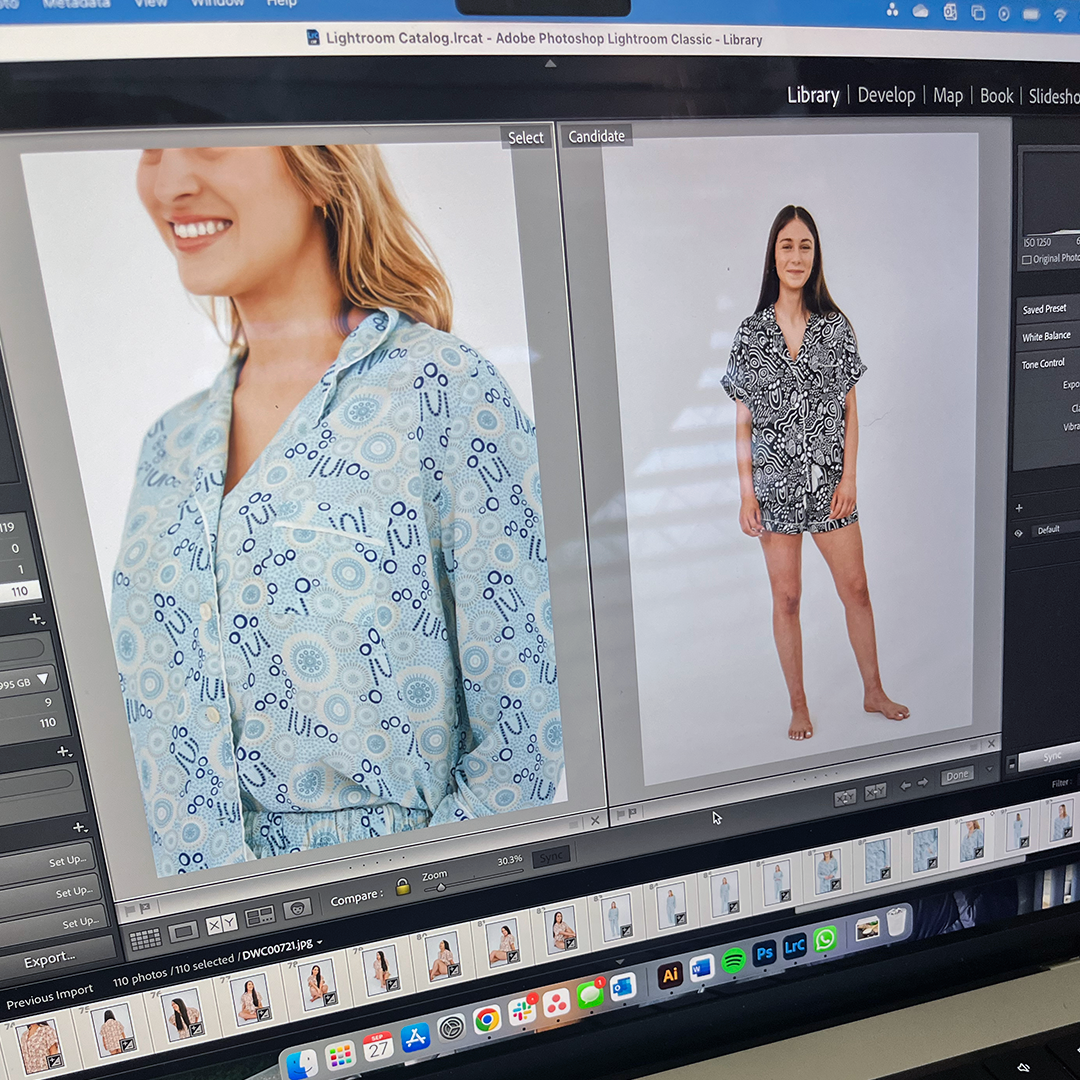Screen dimensions: 1080x1080
Task: Open App Store from the Dock
Action: coord(415,1038)
